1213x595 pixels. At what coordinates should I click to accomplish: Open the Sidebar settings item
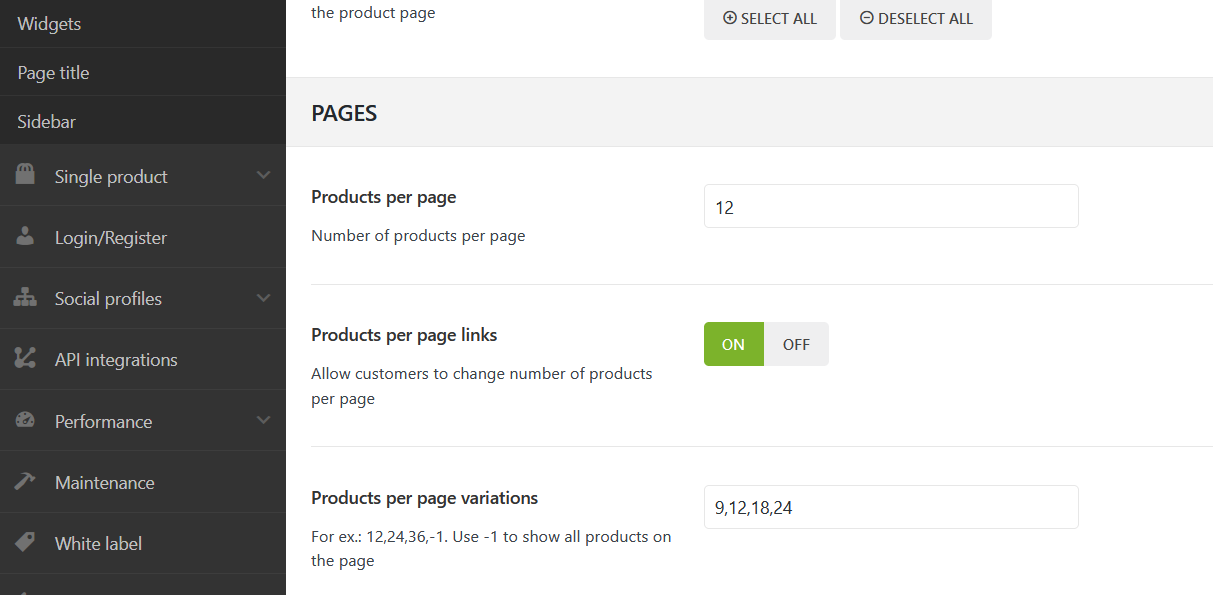[47, 121]
